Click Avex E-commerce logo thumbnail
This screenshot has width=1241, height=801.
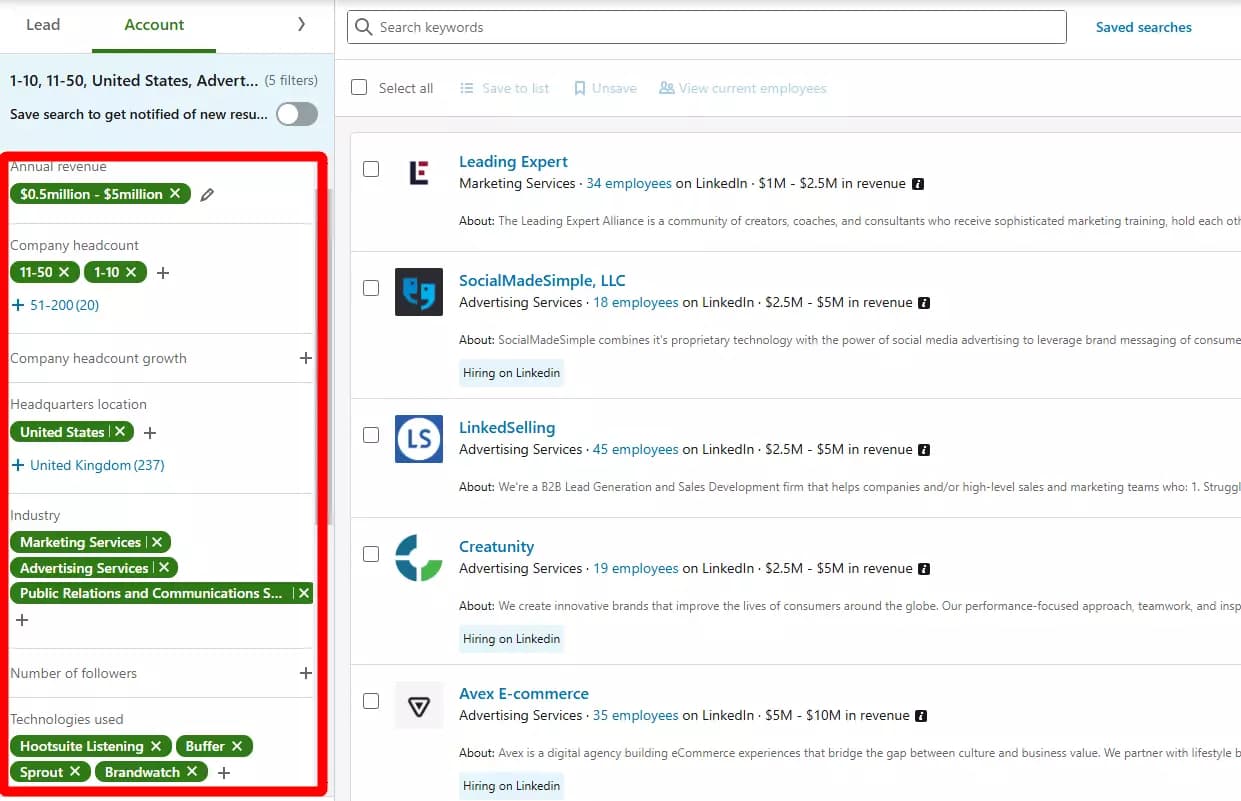pos(419,705)
